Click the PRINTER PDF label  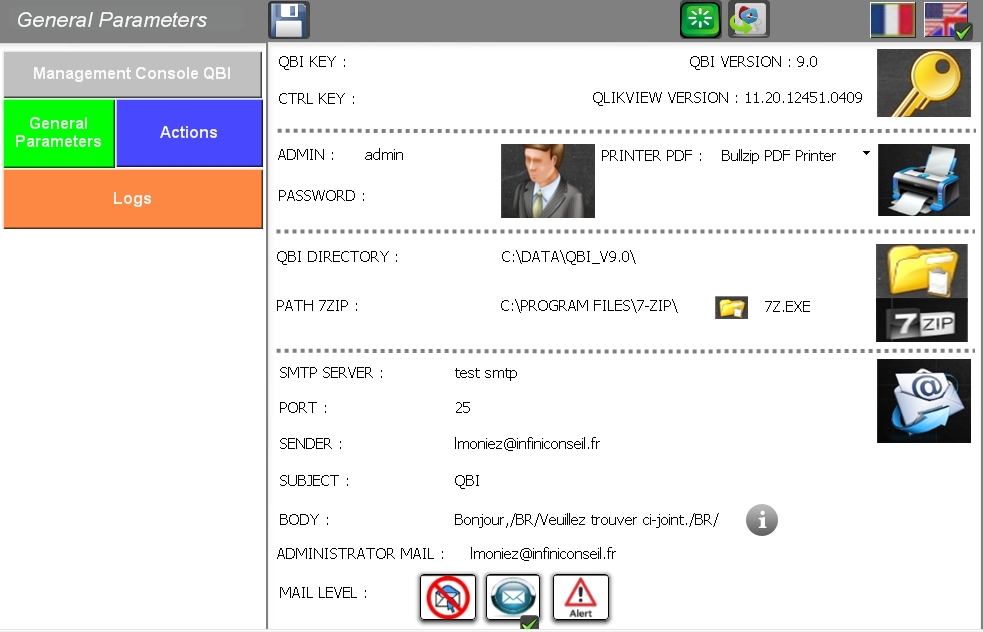[x=651, y=155]
